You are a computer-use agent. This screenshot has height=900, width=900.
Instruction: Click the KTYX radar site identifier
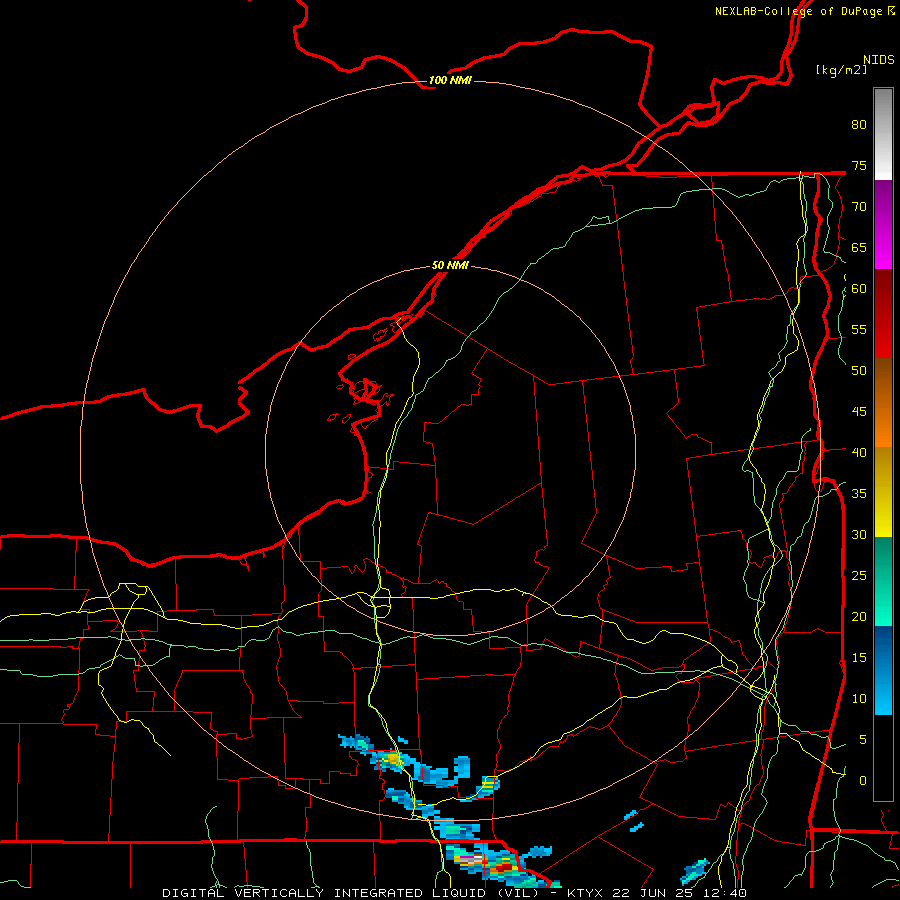585,893
